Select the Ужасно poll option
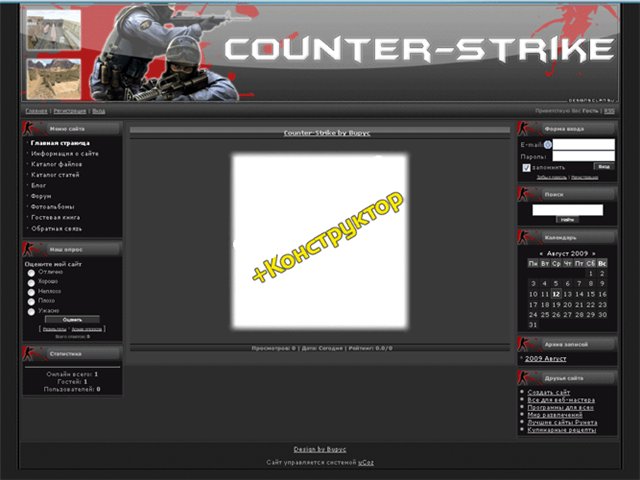 (31, 311)
